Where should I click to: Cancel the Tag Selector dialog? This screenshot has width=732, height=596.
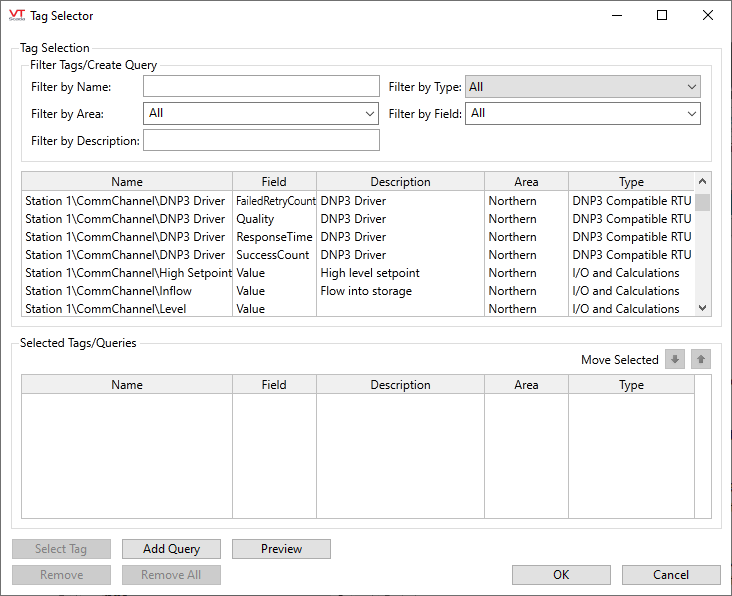[x=671, y=575]
